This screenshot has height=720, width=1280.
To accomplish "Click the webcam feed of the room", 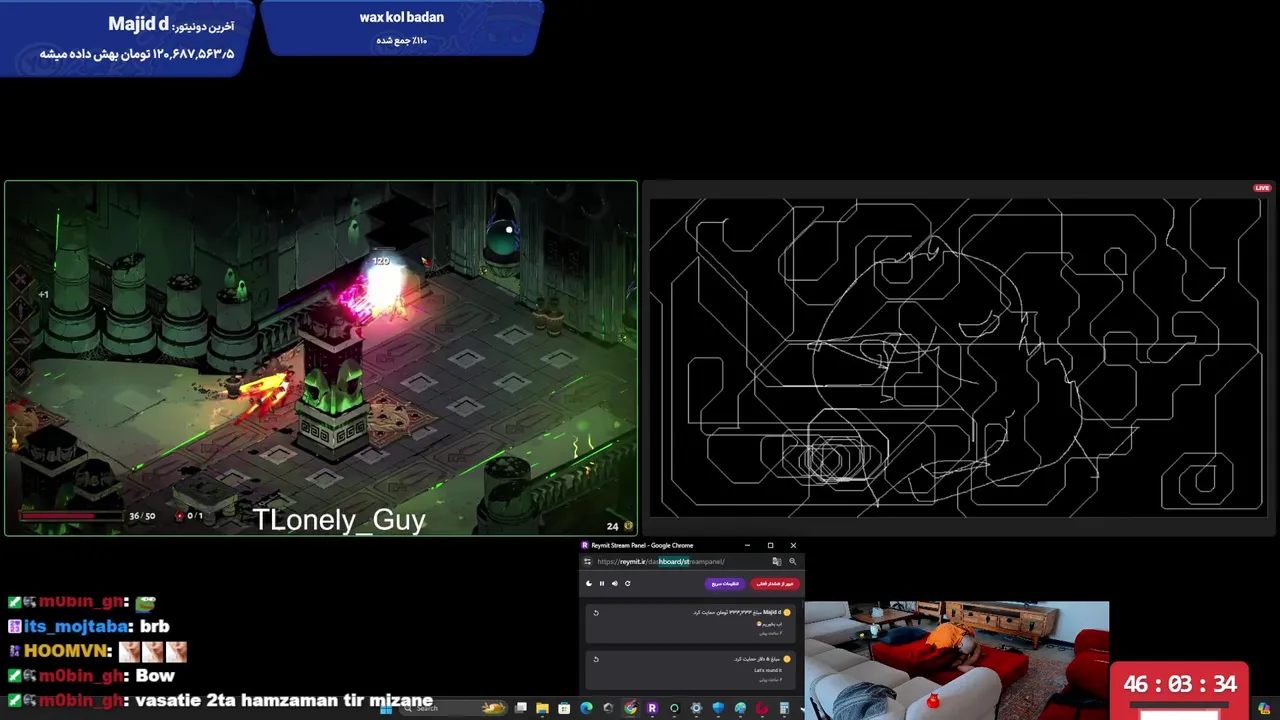I will pyautogui.click(x=956, y=660).
